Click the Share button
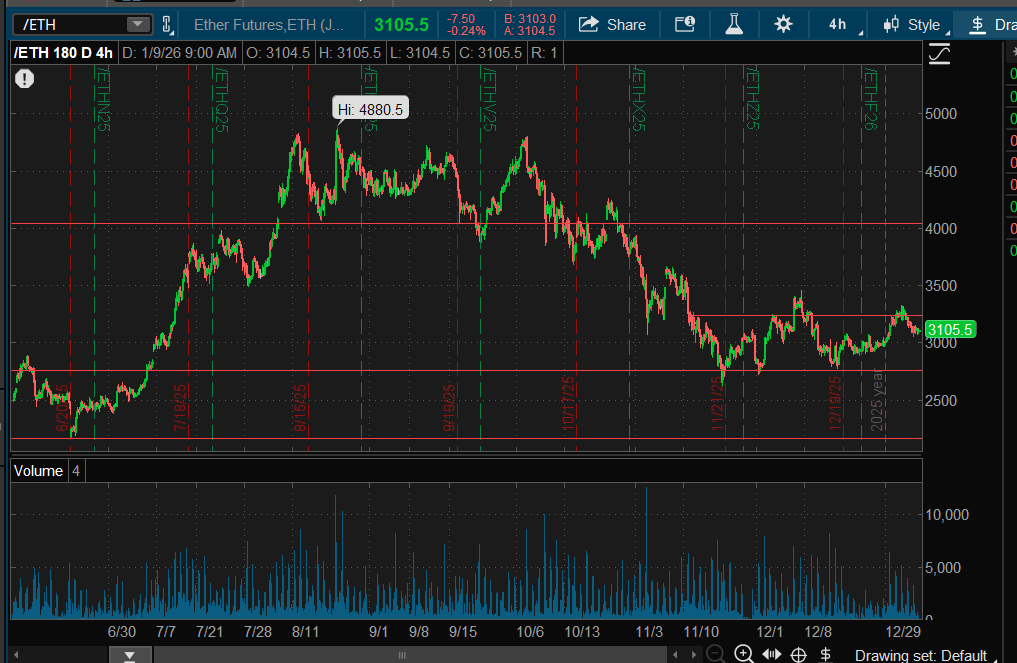Viewport: 1017px width, 663px height. (x=612, y=25)
